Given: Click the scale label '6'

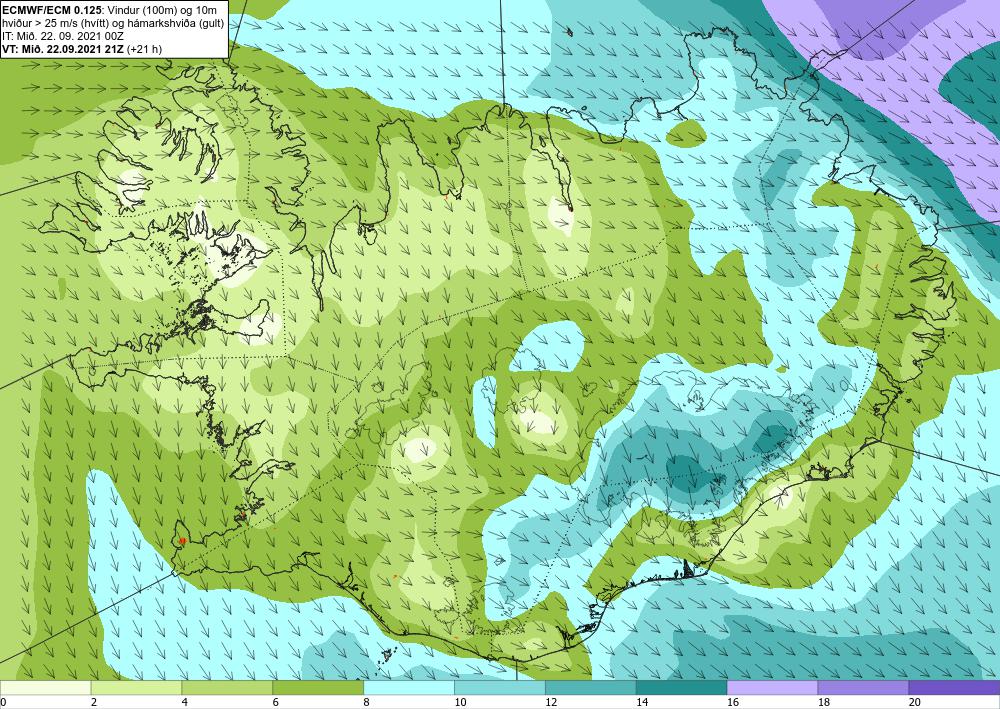Looking at the screenshot, I should click(x=276, y=702).
